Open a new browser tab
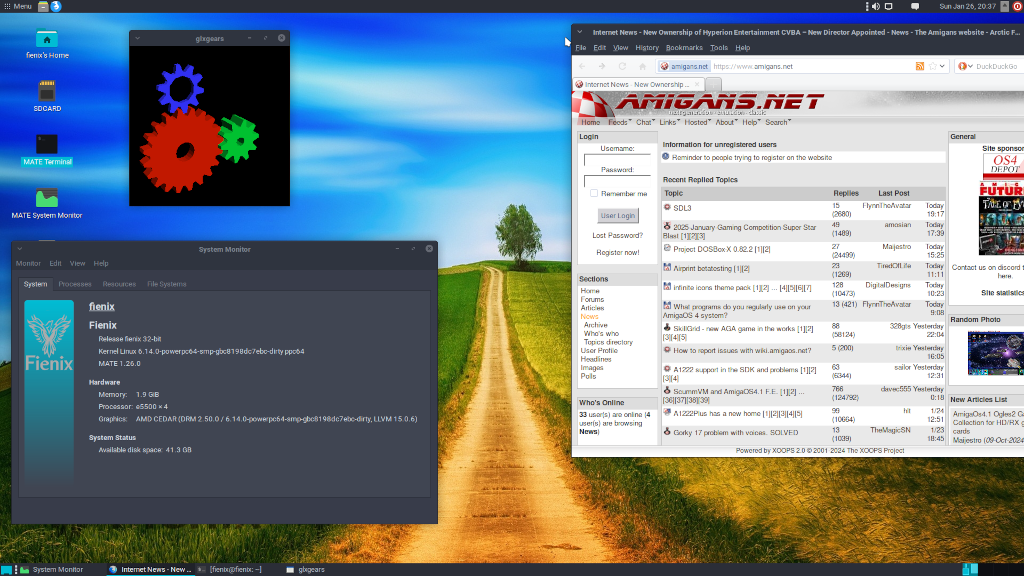This screenshot has width=1024, height=576. pyautogui.click(x=714, y=84)
